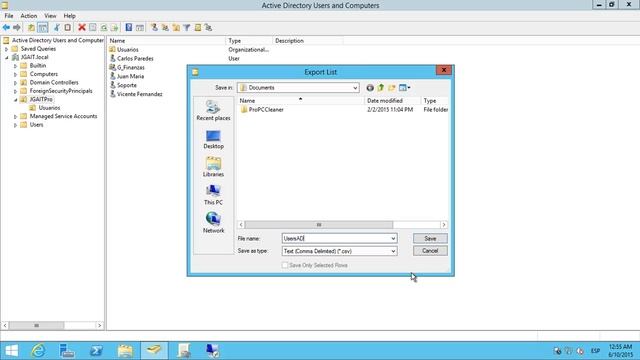The height and width of the screenshot is (360, 640).
Task: Open the Help menu
Action: 69,16
